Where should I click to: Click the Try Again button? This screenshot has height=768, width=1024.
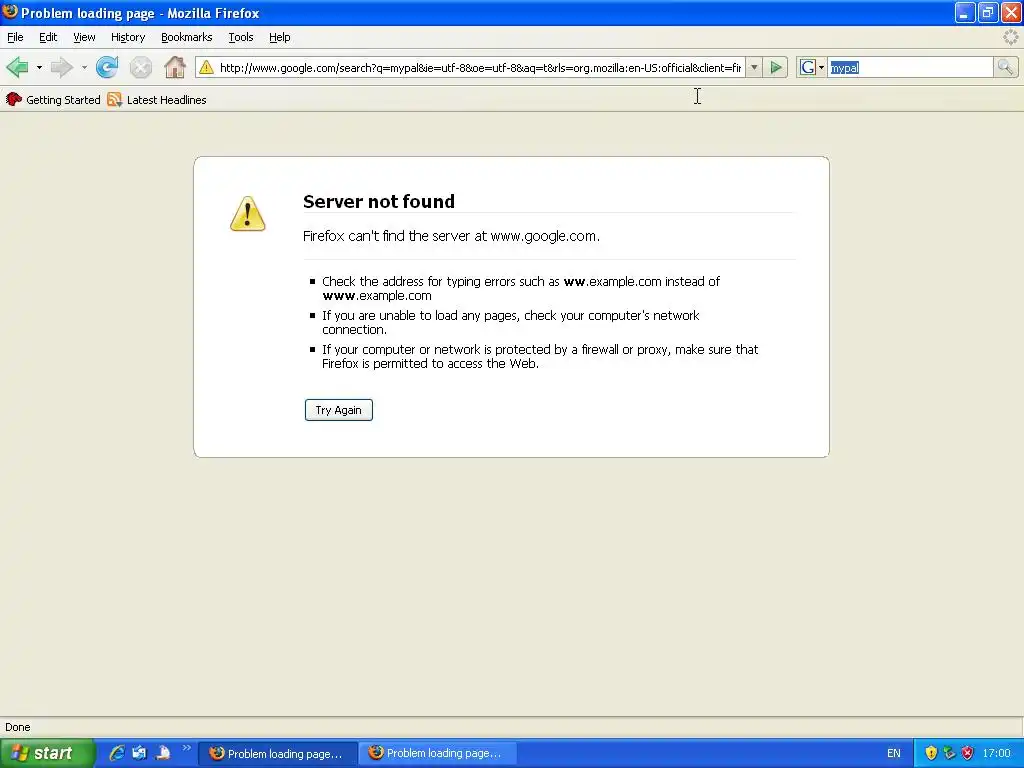coord(338,410)
